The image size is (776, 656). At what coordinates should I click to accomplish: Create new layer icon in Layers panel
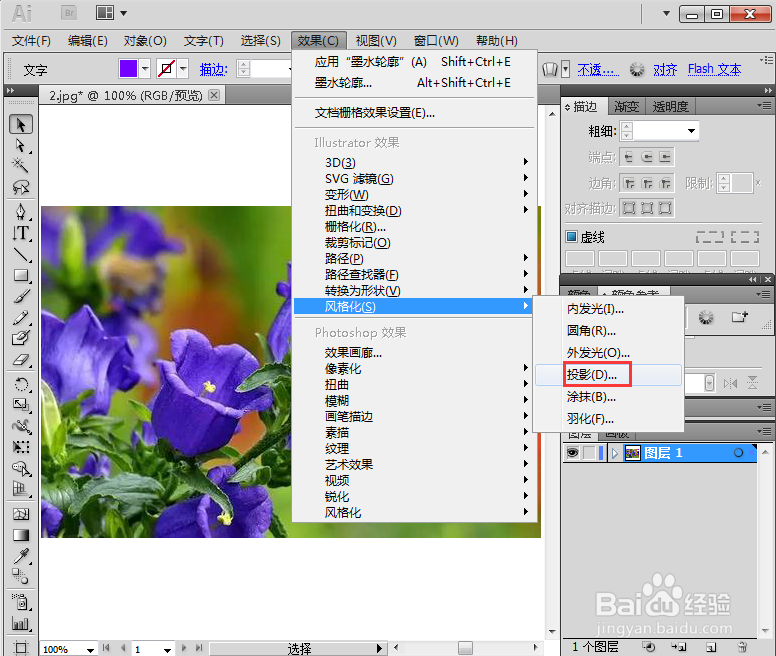(711, 647)
